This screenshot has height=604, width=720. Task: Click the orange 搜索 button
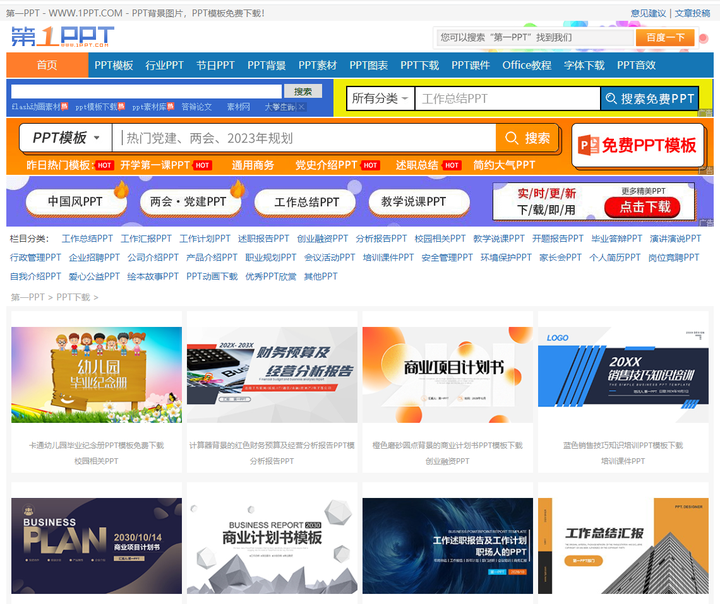click(x=527, y=138)
